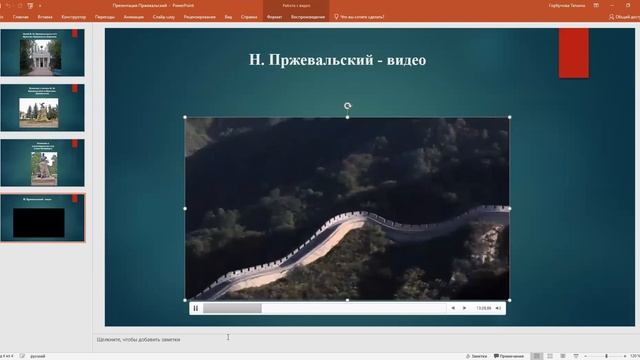Pause the video with the pause button
The image size is (640, 360).
tap(196, 309)
